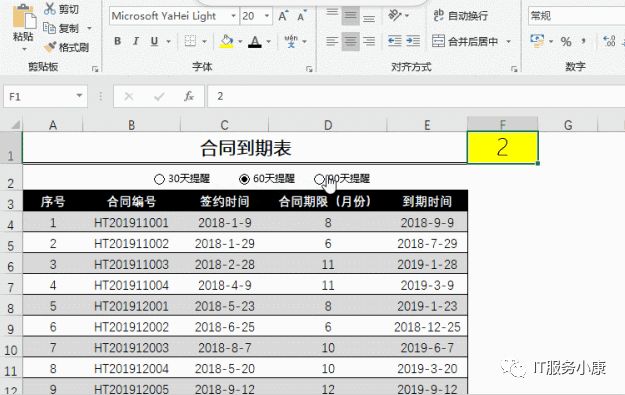Select the Format Painter (格式刷) brush
625x395 pixels.
pyautogui.click(x=49, y=47)
